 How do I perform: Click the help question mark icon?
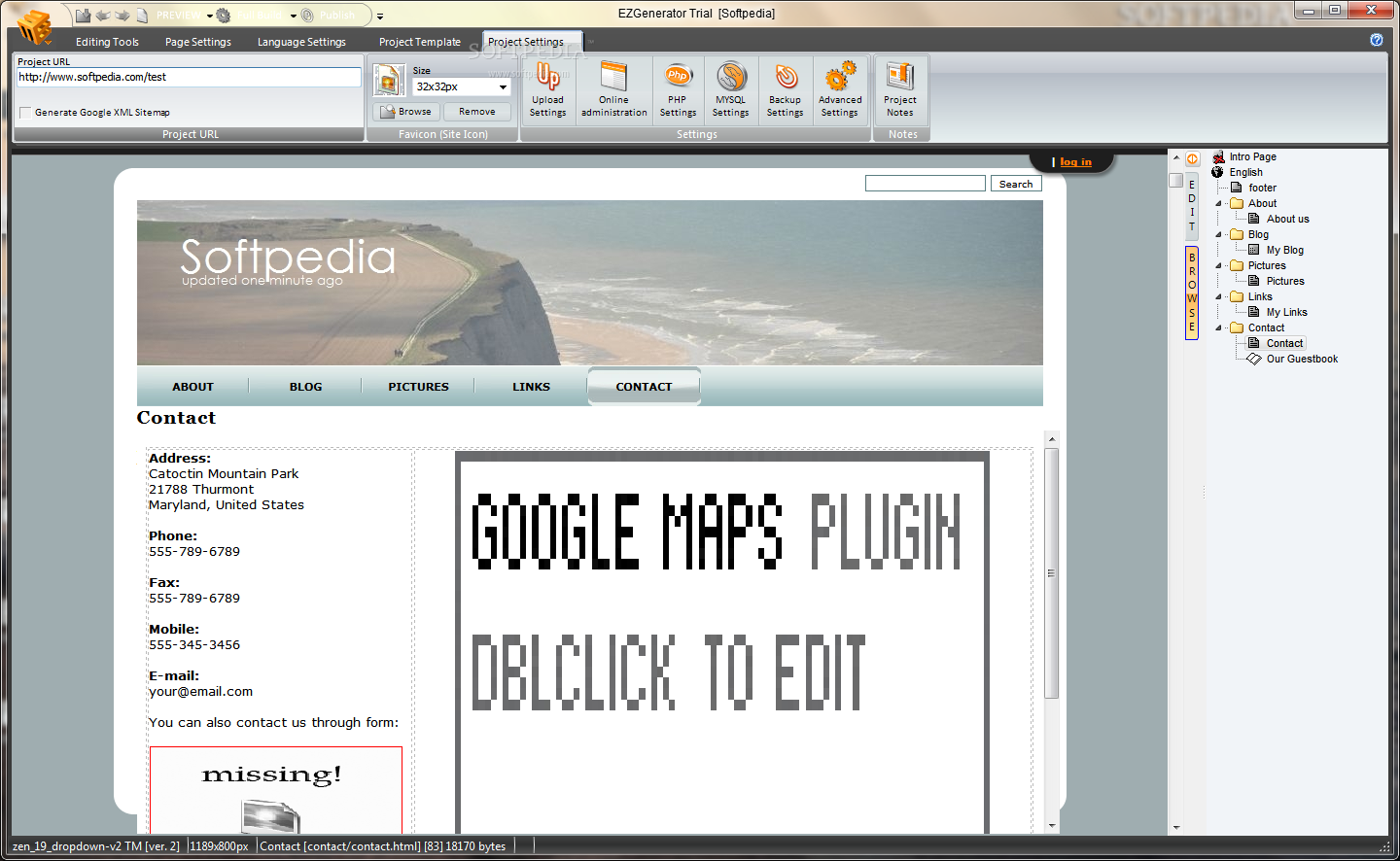tap(1377, 40)
